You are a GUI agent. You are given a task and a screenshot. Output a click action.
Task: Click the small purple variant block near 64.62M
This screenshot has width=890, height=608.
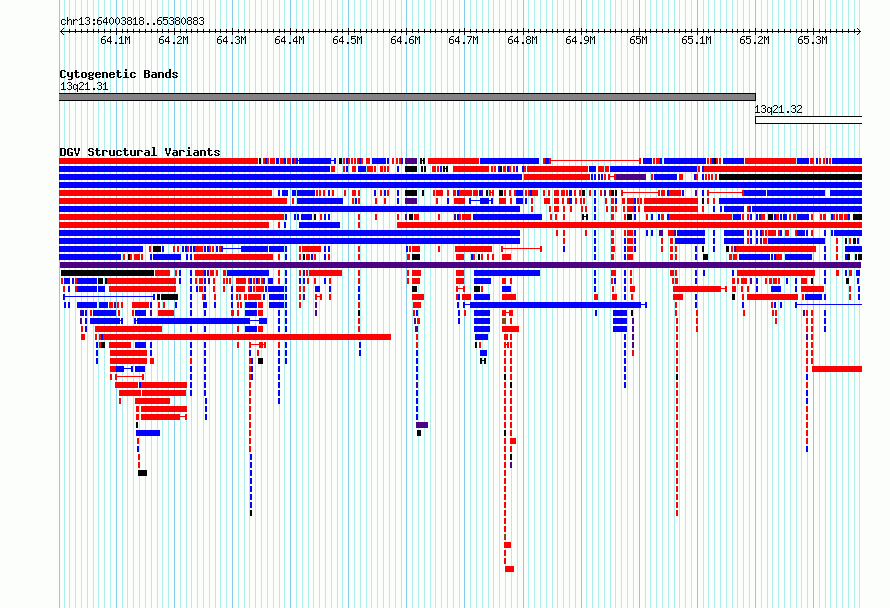[x=422, y=425]
